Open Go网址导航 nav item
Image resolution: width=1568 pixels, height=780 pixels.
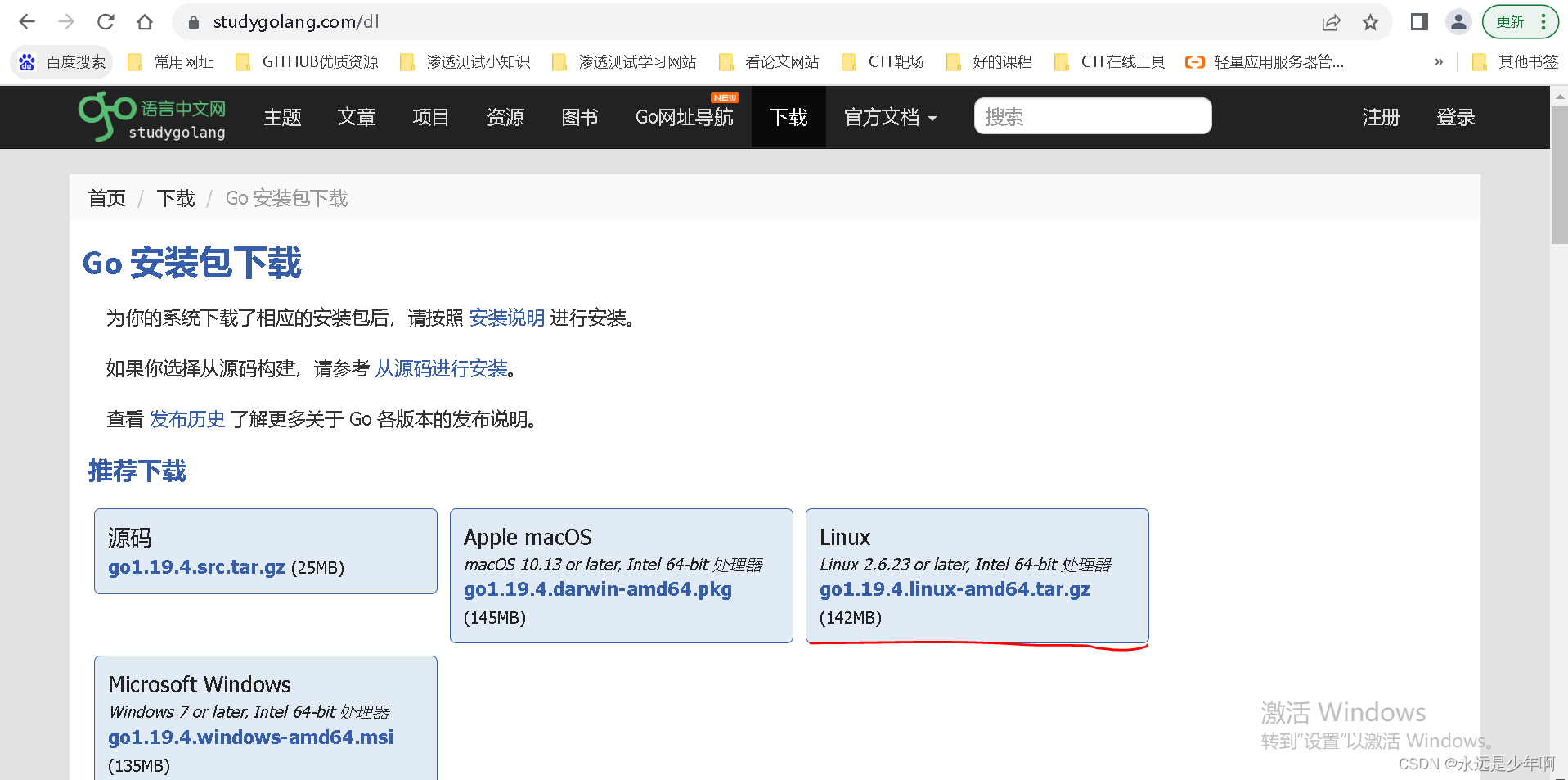[x=685, y=118]
